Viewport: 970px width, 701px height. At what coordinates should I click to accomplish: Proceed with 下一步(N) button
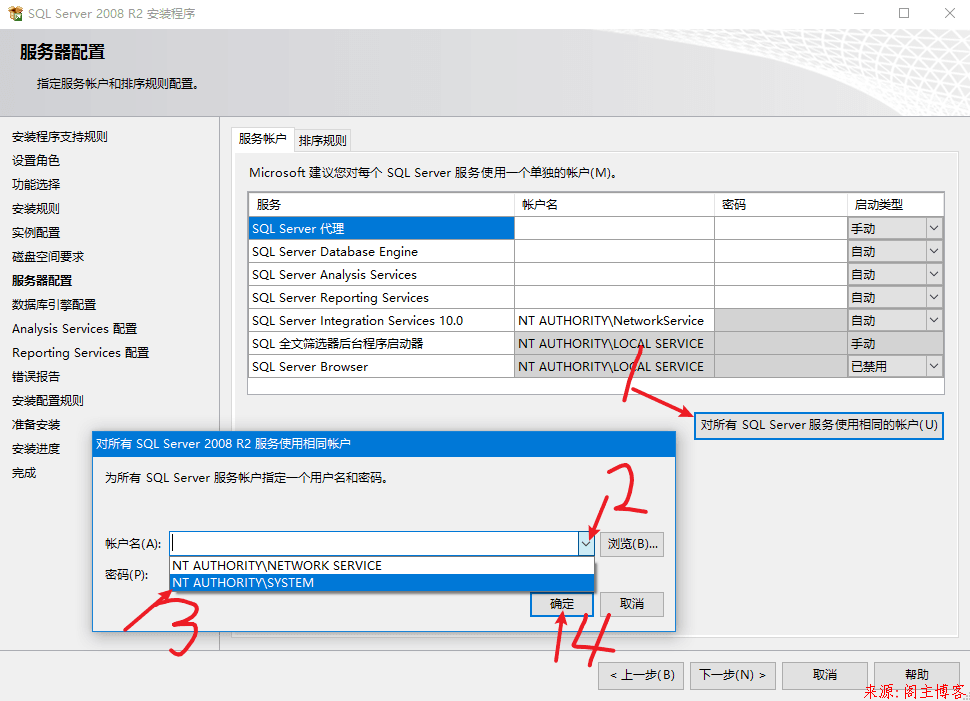pos(732,675)
